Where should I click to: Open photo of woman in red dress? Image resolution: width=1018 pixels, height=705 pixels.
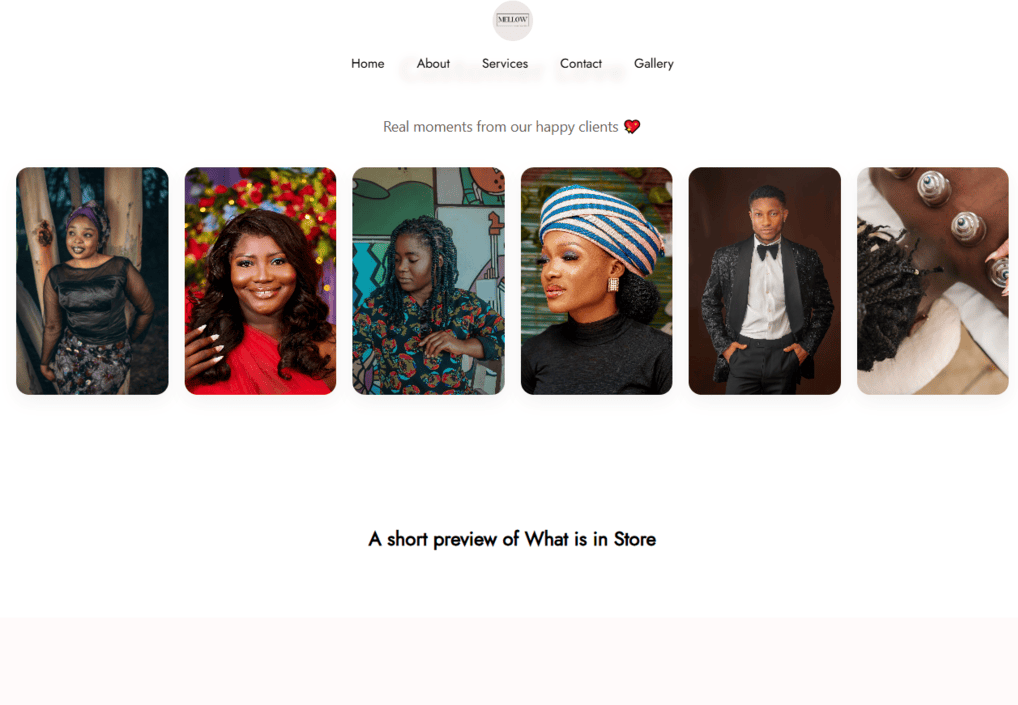(x=260, y=280)
